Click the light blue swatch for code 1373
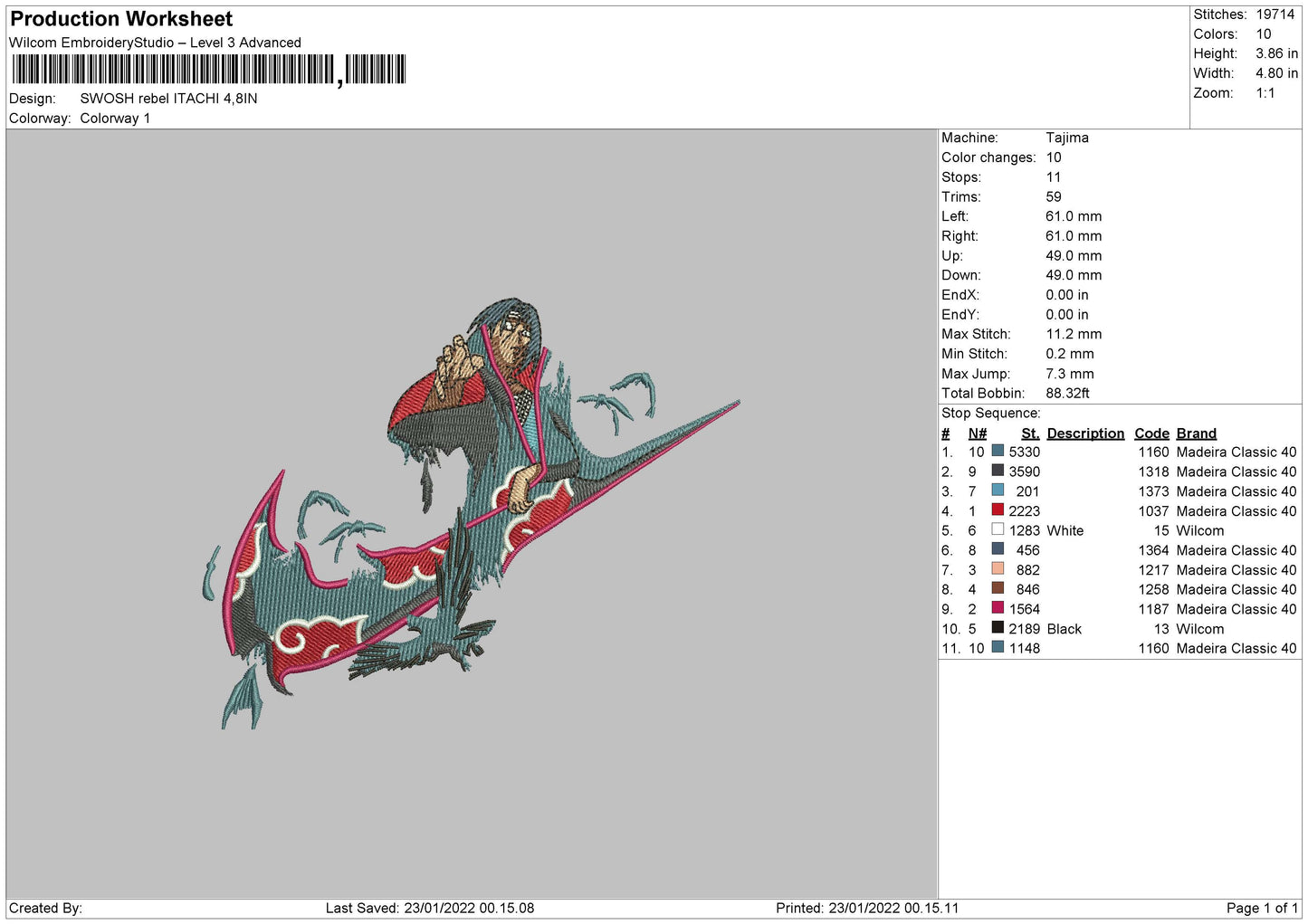 pos(998,491)
